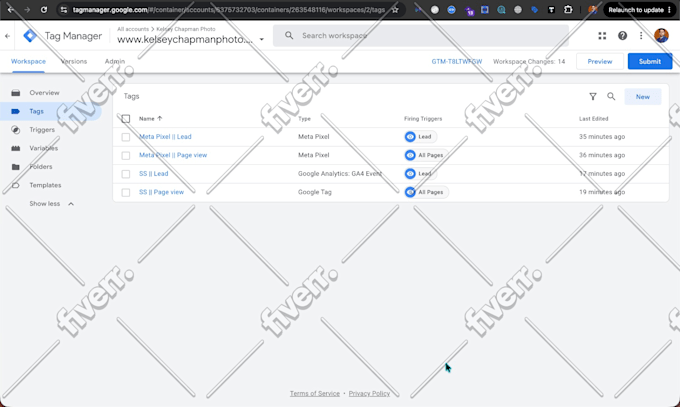Open the Meta Pixel || Lead tag

165,137
